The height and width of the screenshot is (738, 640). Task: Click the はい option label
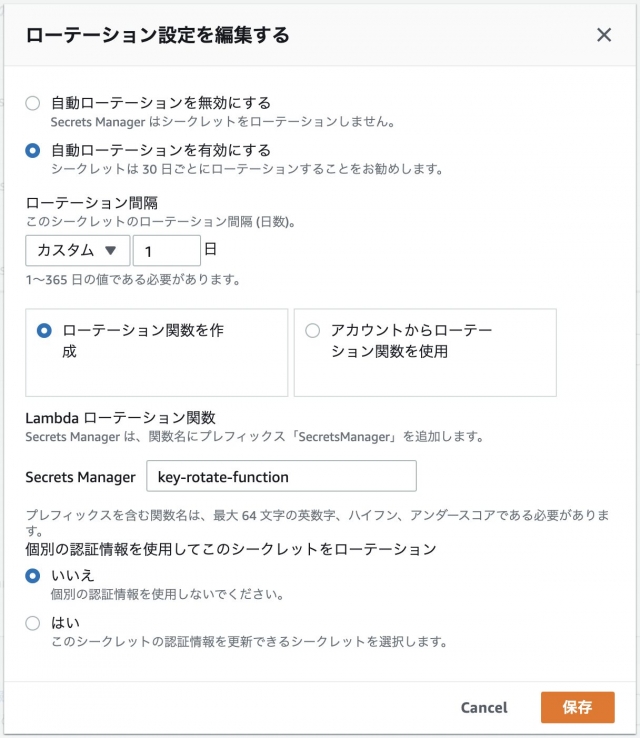[65, 623]
